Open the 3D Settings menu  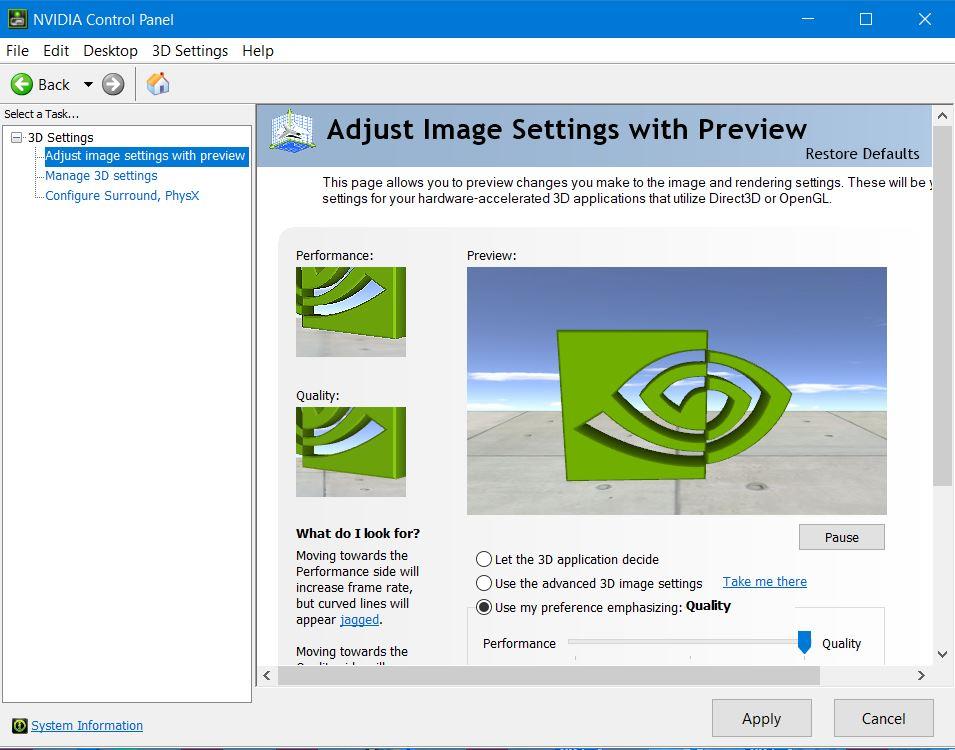(x=190, y=50)
